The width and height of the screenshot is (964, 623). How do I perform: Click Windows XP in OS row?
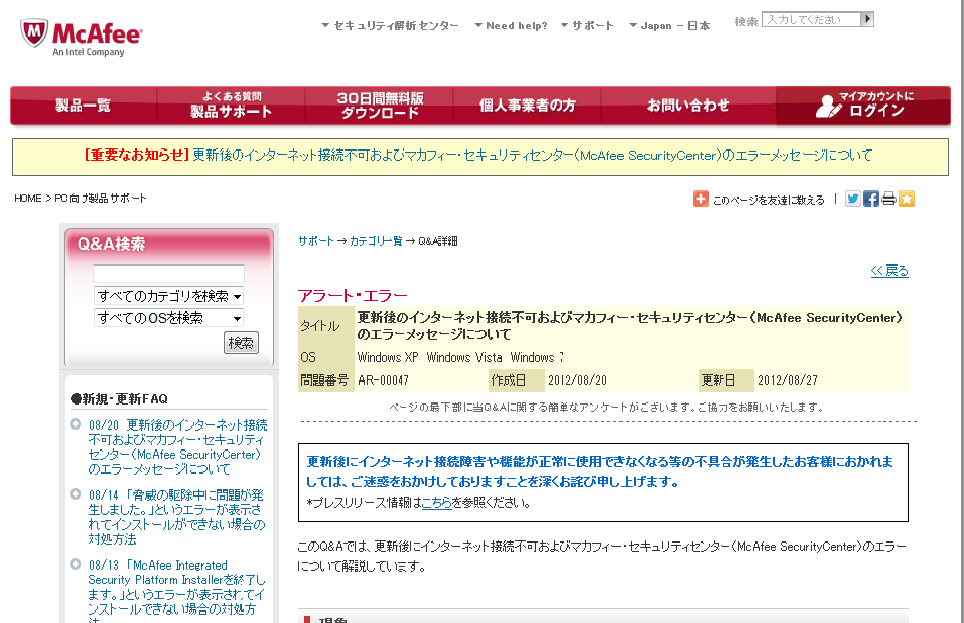[x=388, y=357]
